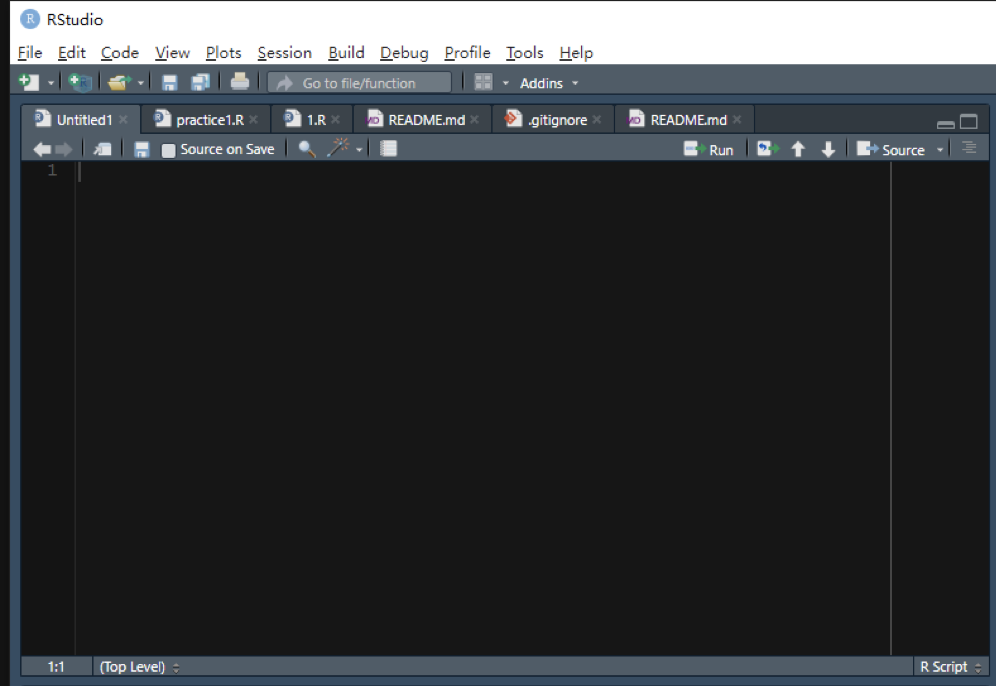The width and height of the screenshot is (996, 686).
Task: Expand the Addins dropdown
Action: tap(548, 83)
